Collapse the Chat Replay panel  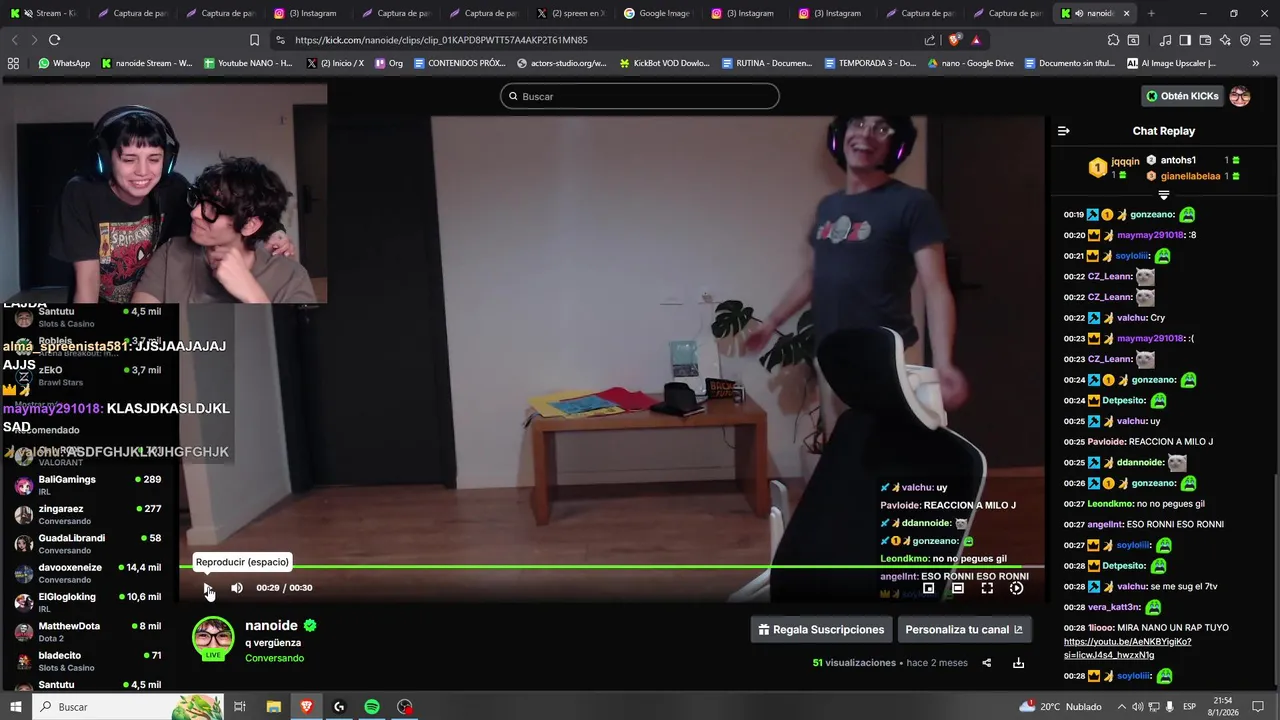(x=1064, y=131)
